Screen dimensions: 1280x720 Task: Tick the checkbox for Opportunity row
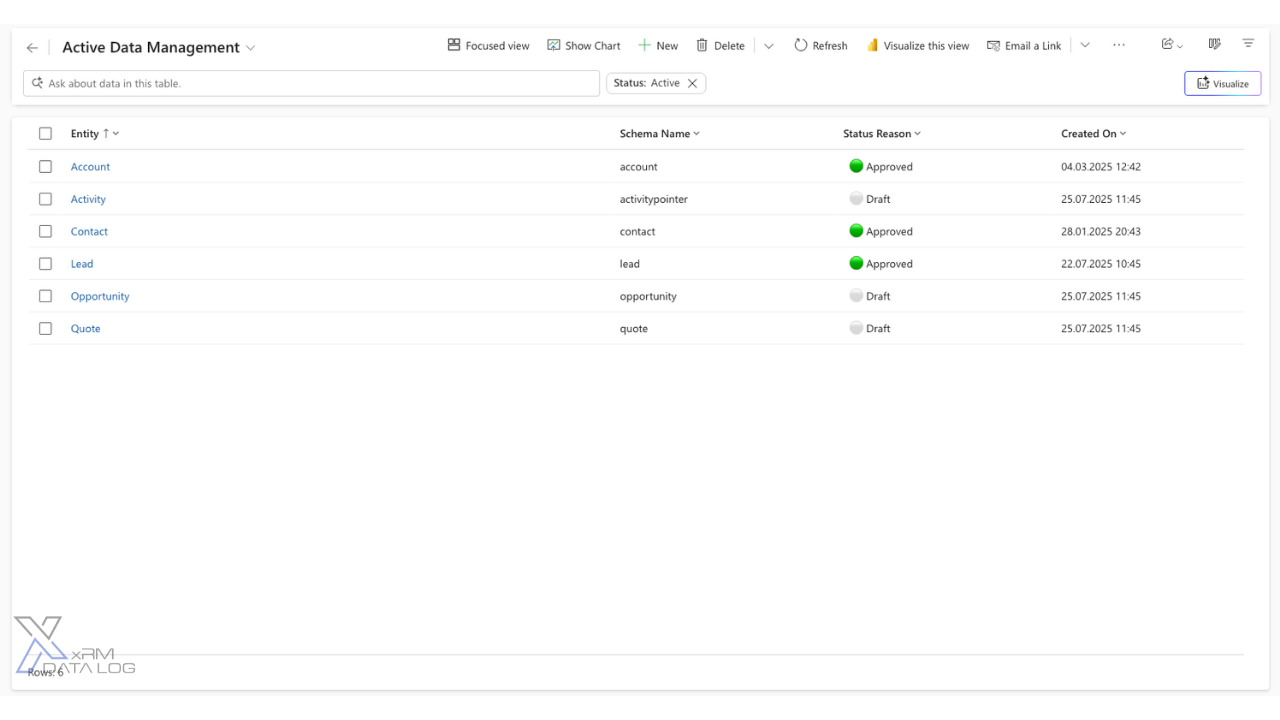coord(45,296)
